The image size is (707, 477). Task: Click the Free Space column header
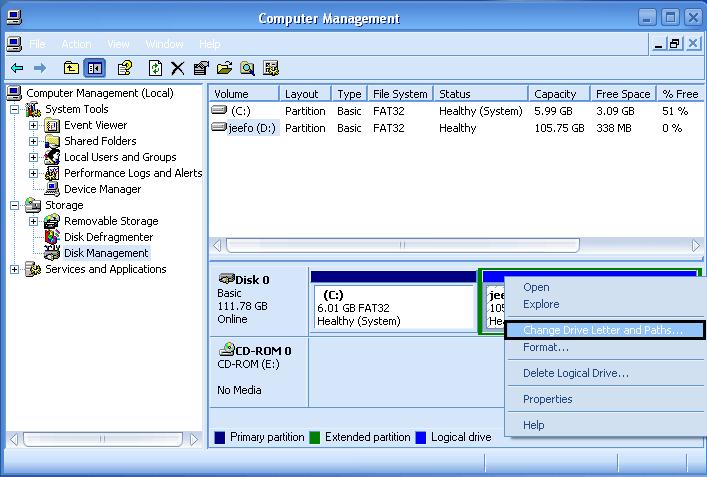622,94
